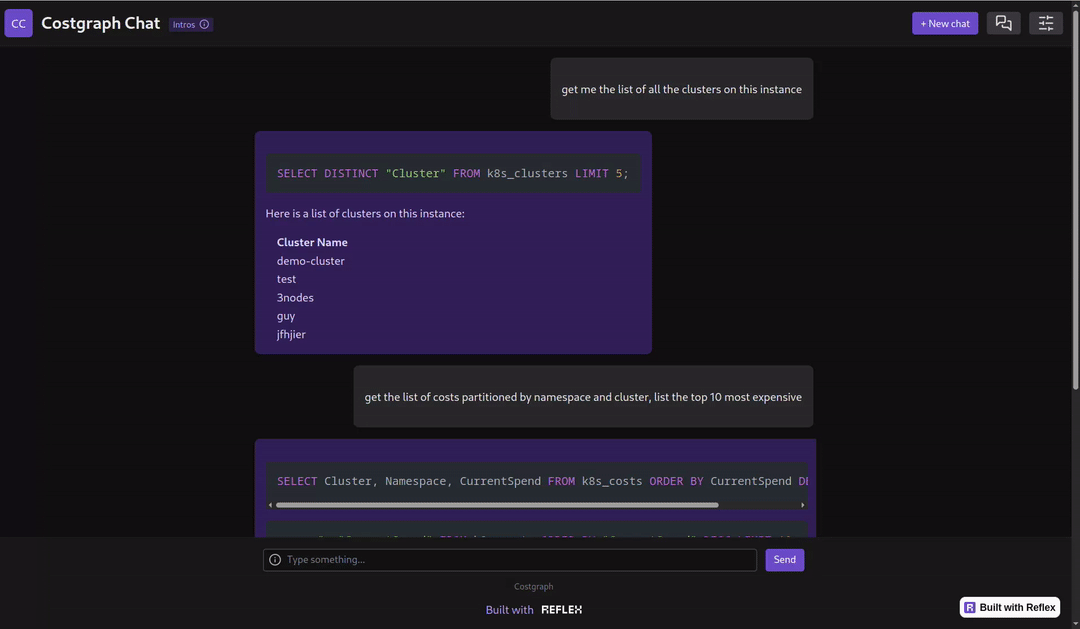This screenshot has width=1080, height=629.
Task: Select the SELECT DISTINCT SQL code block
Action: (451, 173)
